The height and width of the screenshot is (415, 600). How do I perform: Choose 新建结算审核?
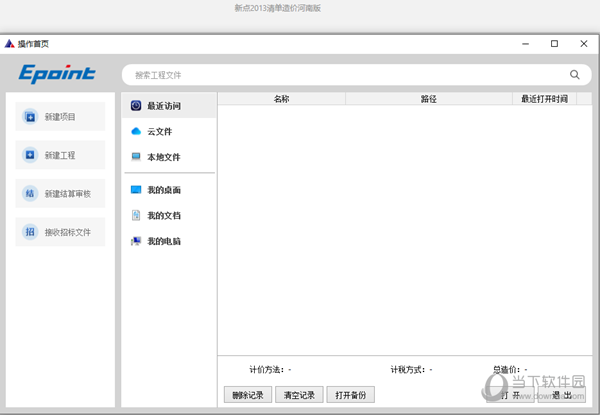pyautogui.click(x=60, y=194)
